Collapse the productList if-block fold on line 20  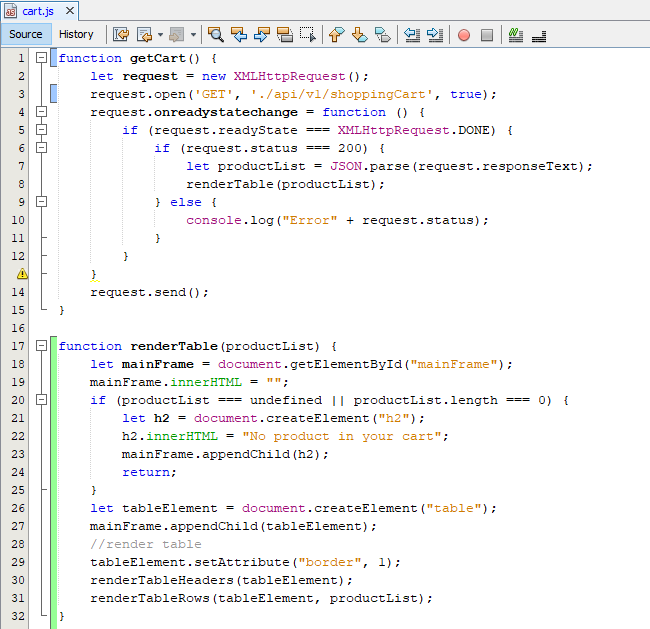click(x=41, y=400)
